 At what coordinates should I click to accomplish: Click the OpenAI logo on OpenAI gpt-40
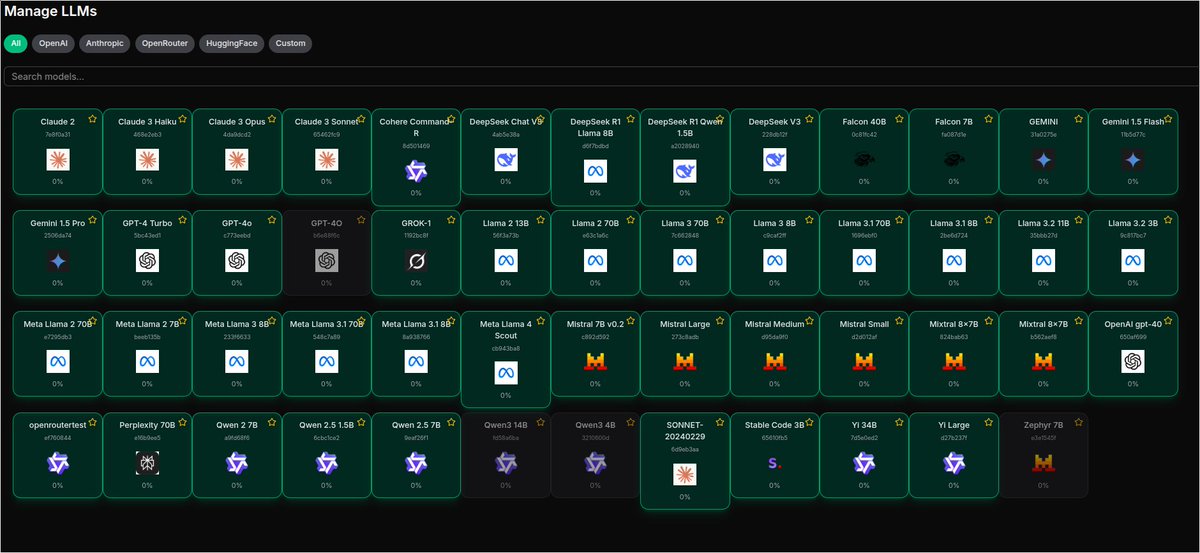click(x=1132, y=361)
